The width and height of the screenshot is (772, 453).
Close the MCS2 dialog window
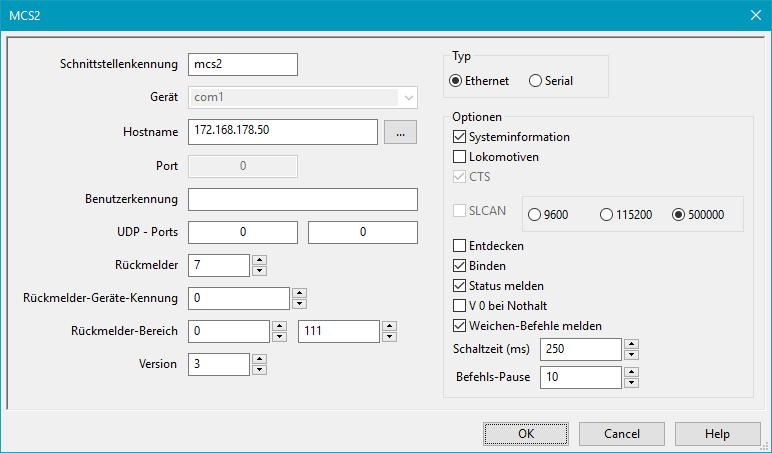pos(755,15)
